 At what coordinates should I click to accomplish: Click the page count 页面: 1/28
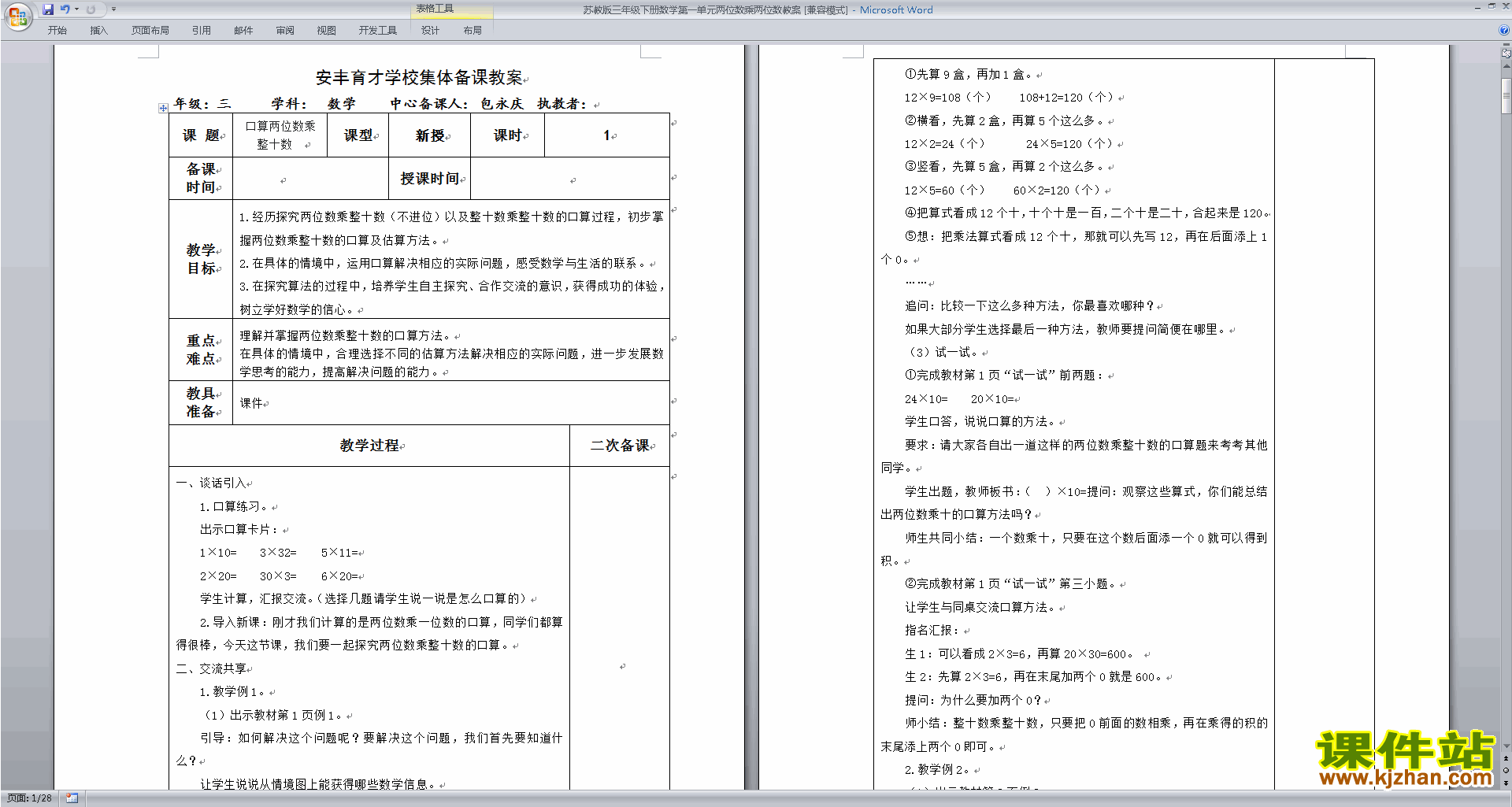point(29,798)
